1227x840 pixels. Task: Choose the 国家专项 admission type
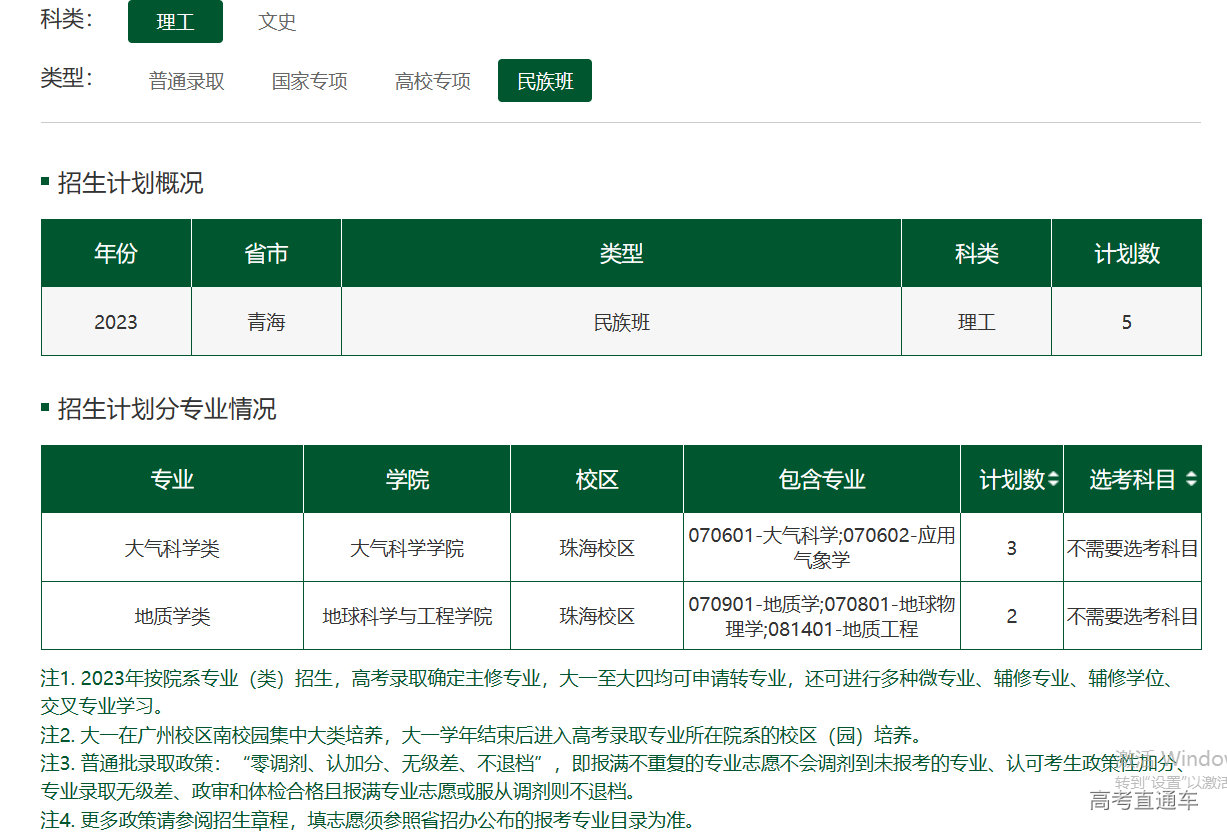click(x=310, y=82)
